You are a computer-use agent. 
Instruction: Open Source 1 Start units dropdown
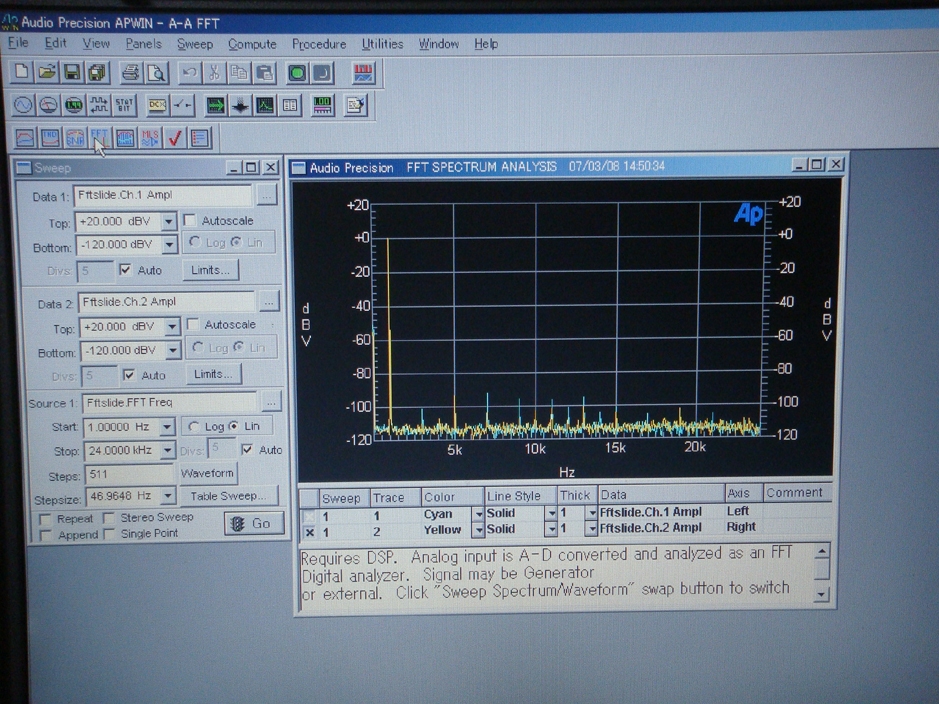click(167, 427)
